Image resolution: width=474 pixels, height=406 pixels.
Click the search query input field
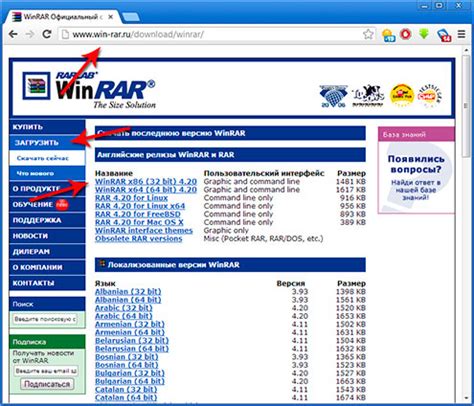pos(45,319)
